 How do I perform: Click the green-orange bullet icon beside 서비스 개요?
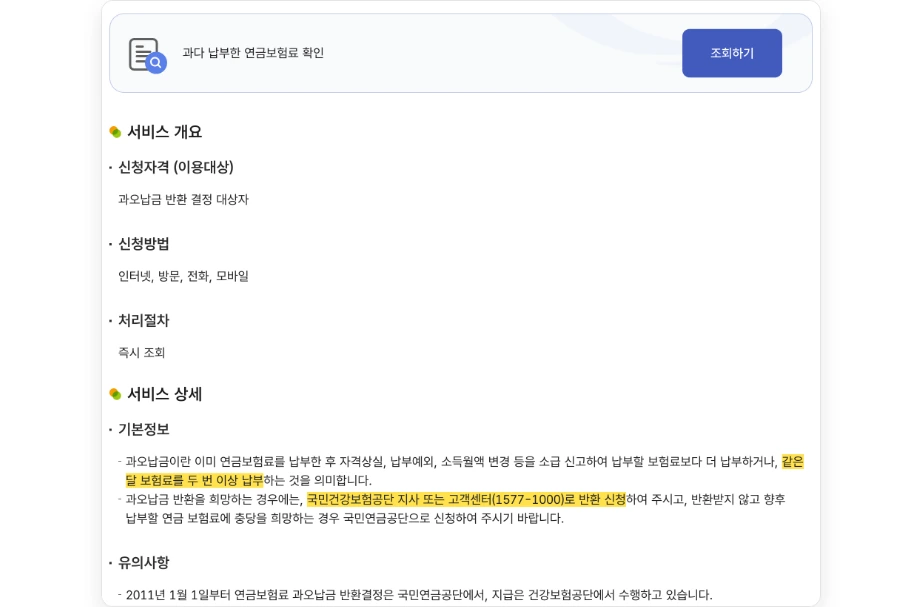click(x=115, y=132)
